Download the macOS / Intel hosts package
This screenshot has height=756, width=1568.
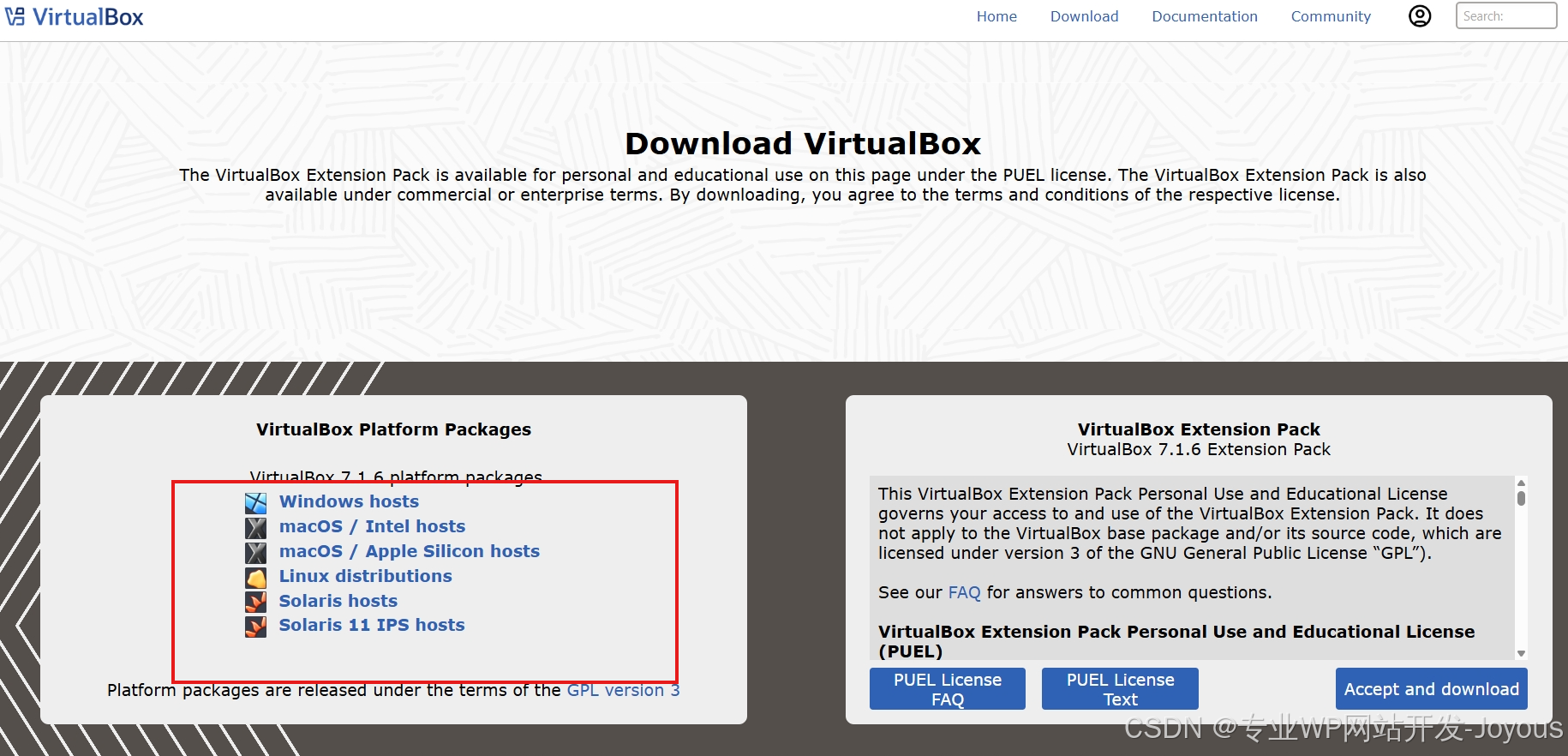pyautogui.click(x=372, y=526)
